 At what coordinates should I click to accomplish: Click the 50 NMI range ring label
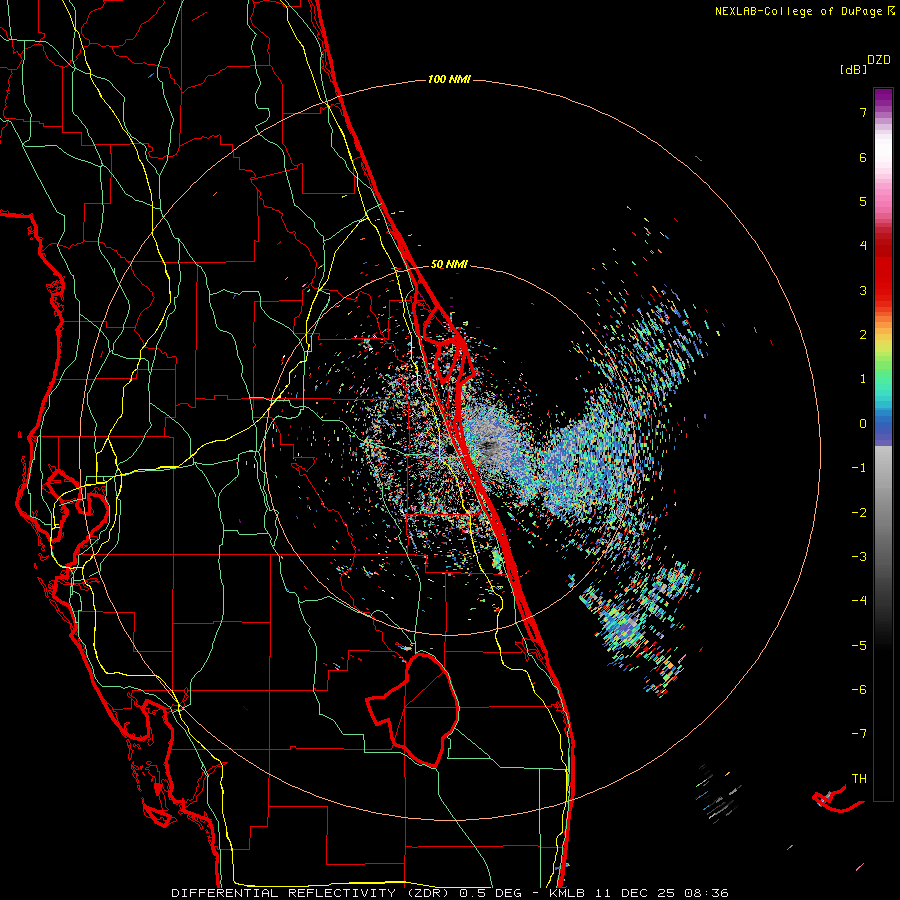tap(449, 264)
